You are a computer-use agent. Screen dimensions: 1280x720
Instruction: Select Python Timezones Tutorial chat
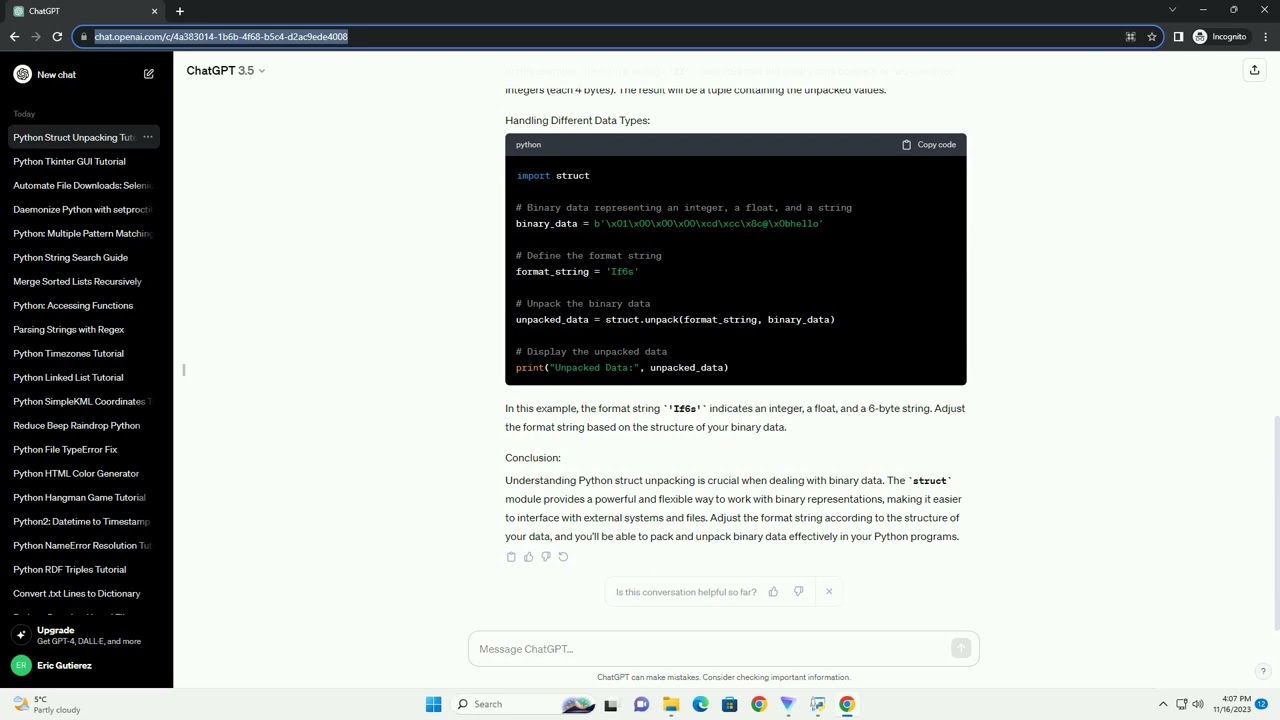(x=86, y=353)
